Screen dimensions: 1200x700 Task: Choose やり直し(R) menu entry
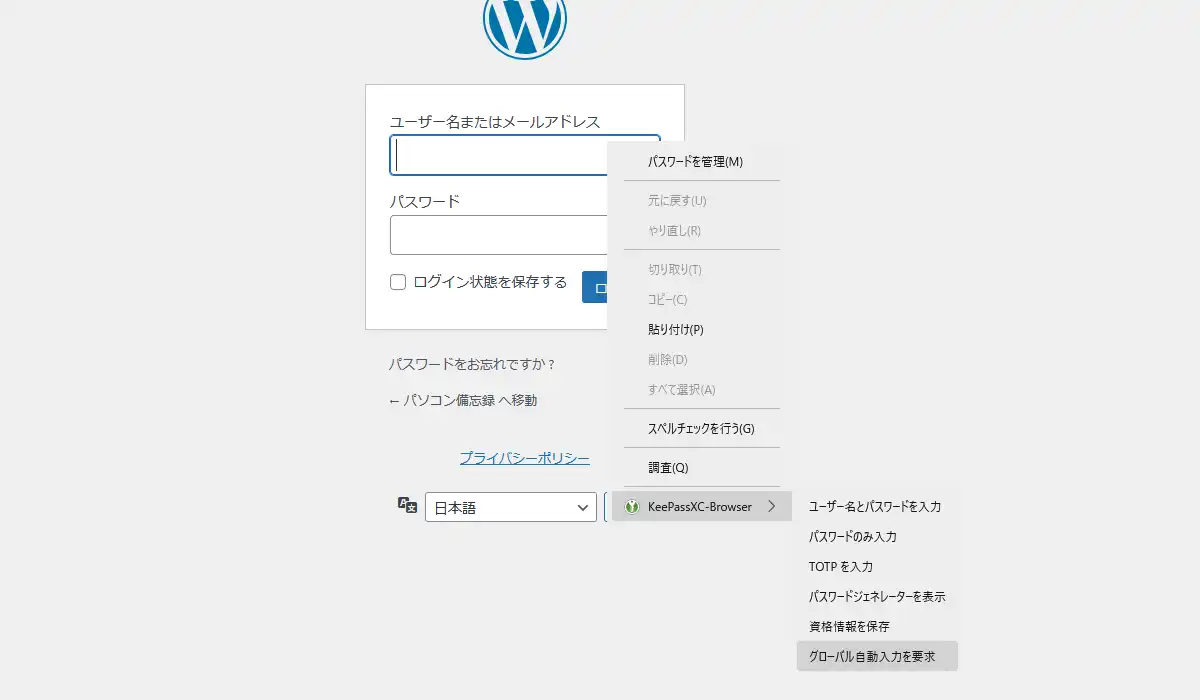(701, 231)
